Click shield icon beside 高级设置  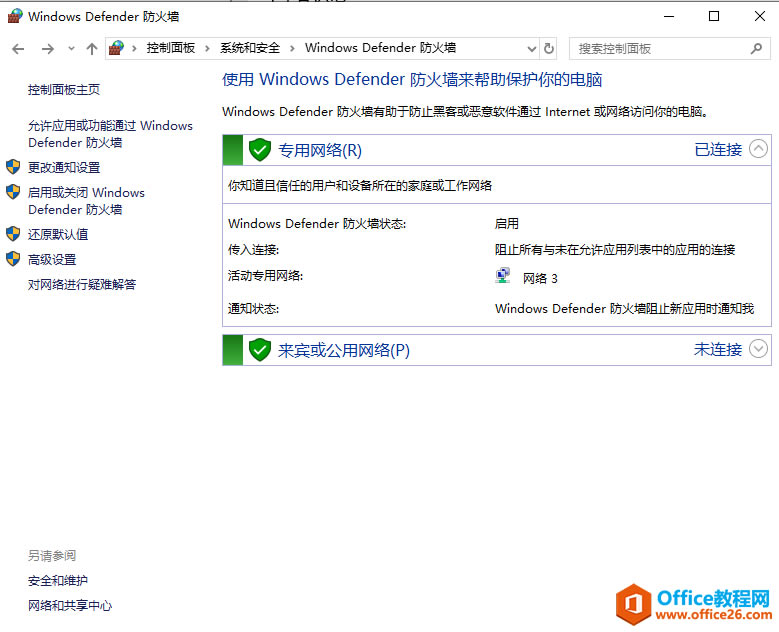coord(13,259)
